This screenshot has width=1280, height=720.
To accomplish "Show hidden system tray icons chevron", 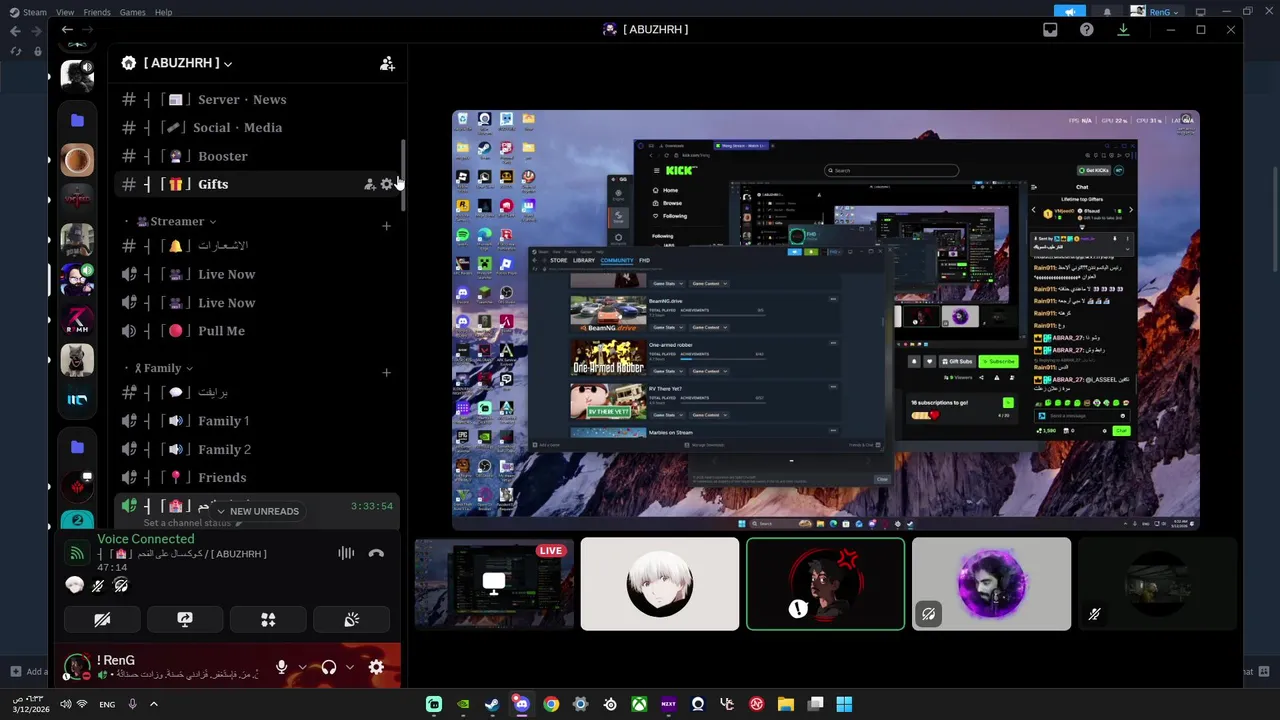I will 153,704.
